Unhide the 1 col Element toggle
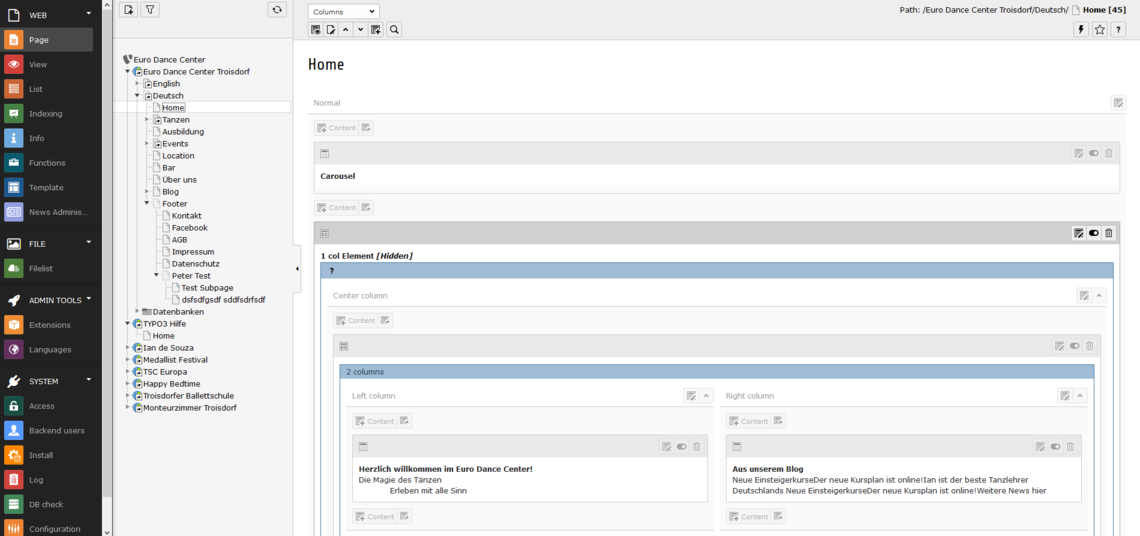 (x=1094, y=233)
